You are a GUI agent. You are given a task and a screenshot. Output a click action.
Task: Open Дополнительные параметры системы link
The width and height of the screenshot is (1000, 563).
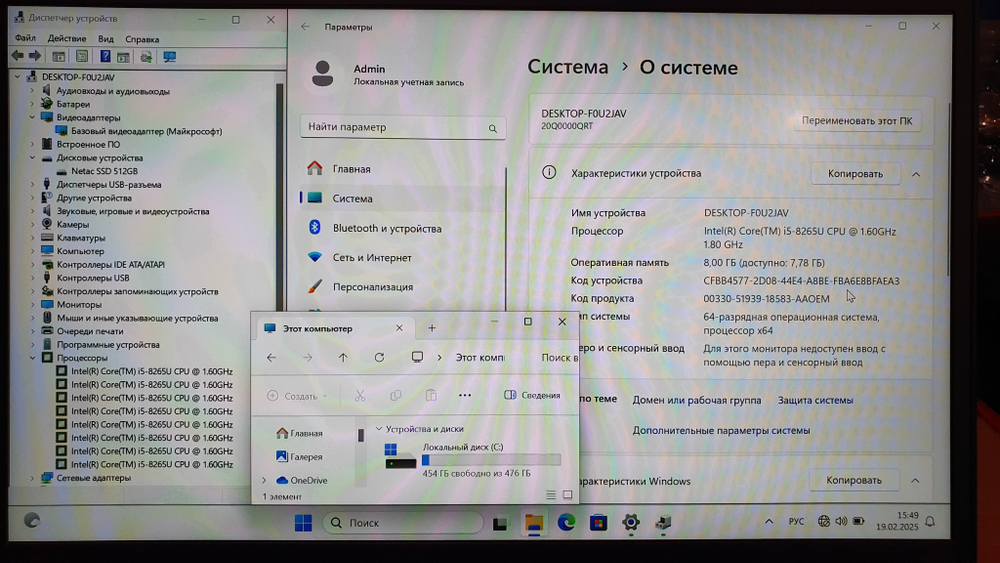(x=721, y=430)
